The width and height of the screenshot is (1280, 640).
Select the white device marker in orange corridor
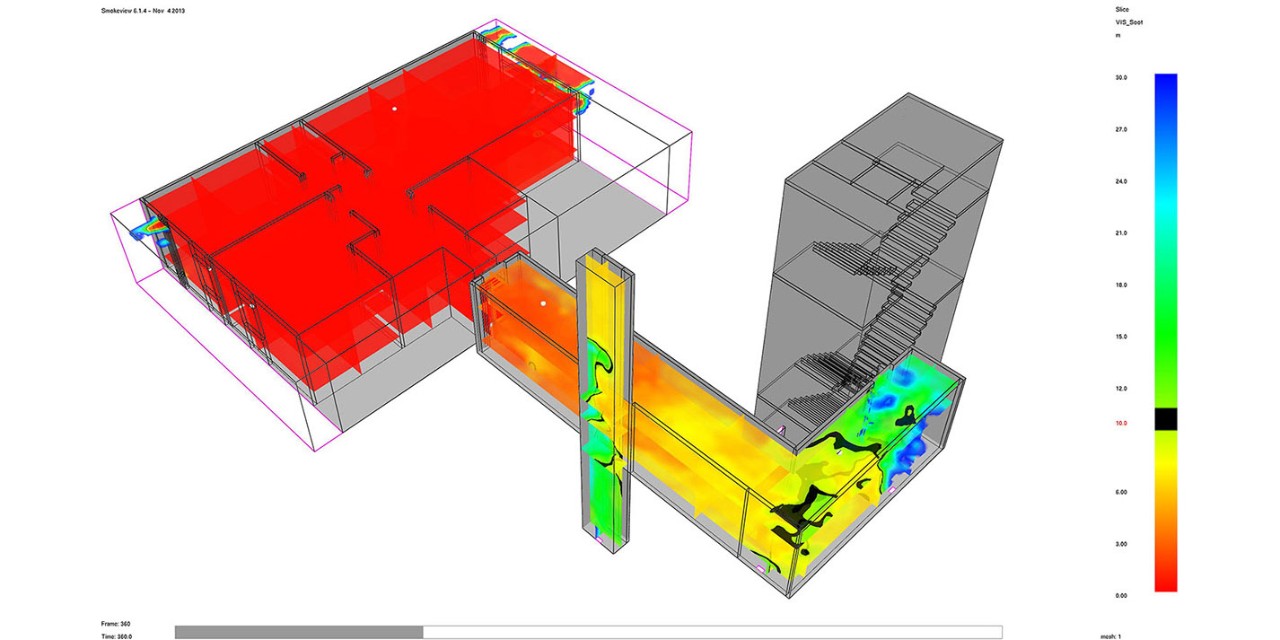(x=543, y=302)
